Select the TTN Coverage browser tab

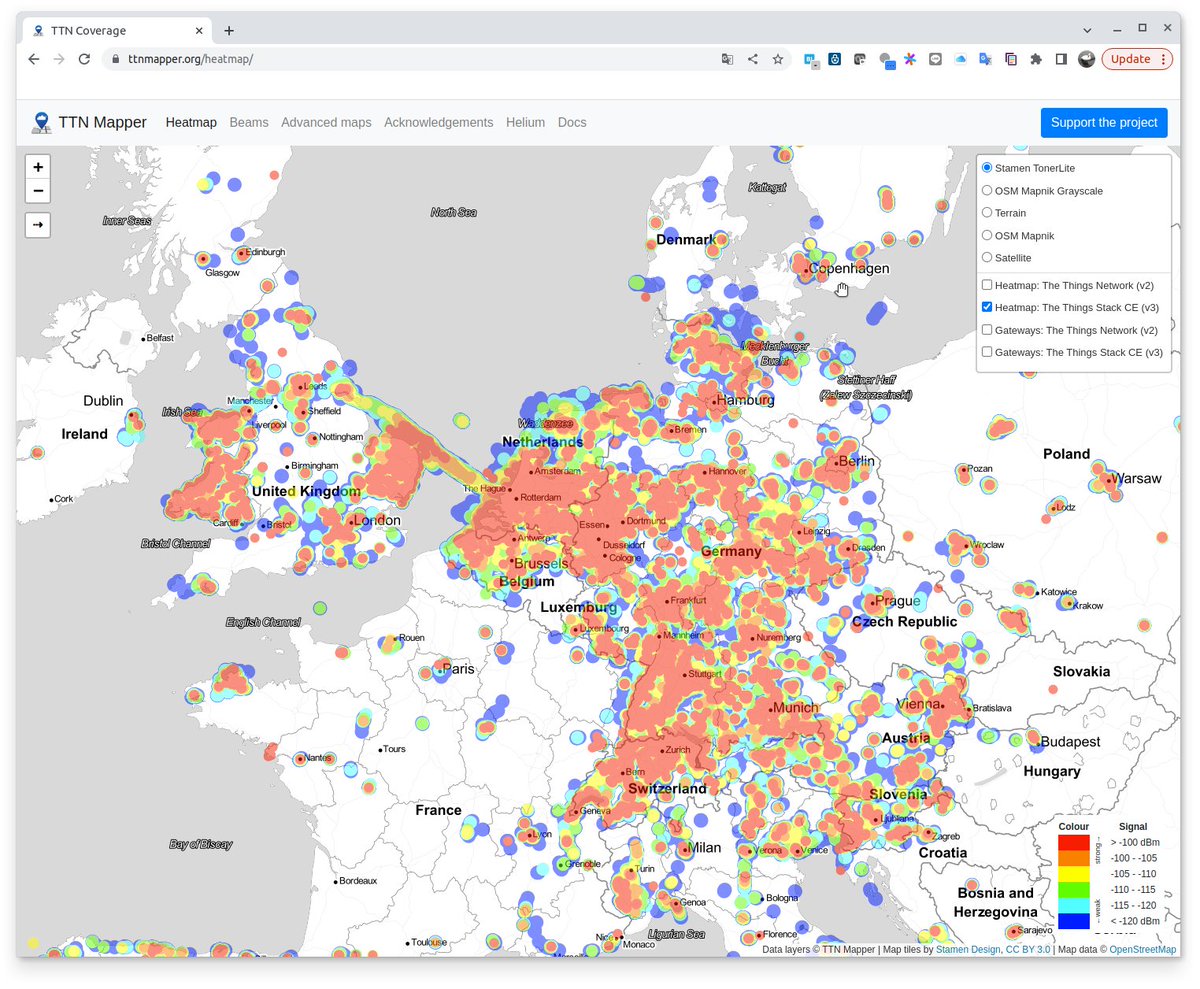coord(115,31)
